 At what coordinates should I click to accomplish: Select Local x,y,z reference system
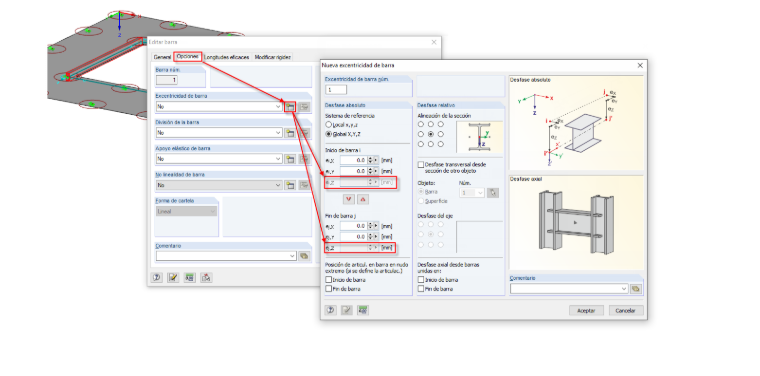328,125
